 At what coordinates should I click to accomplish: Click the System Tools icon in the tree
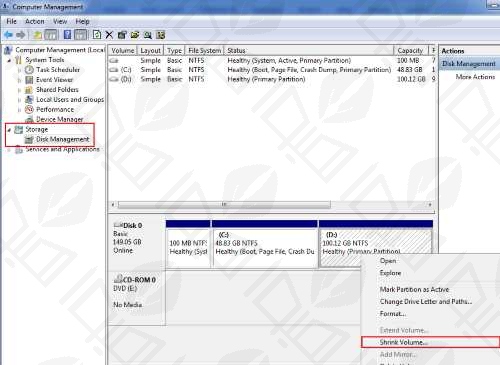tap(19, 60)
